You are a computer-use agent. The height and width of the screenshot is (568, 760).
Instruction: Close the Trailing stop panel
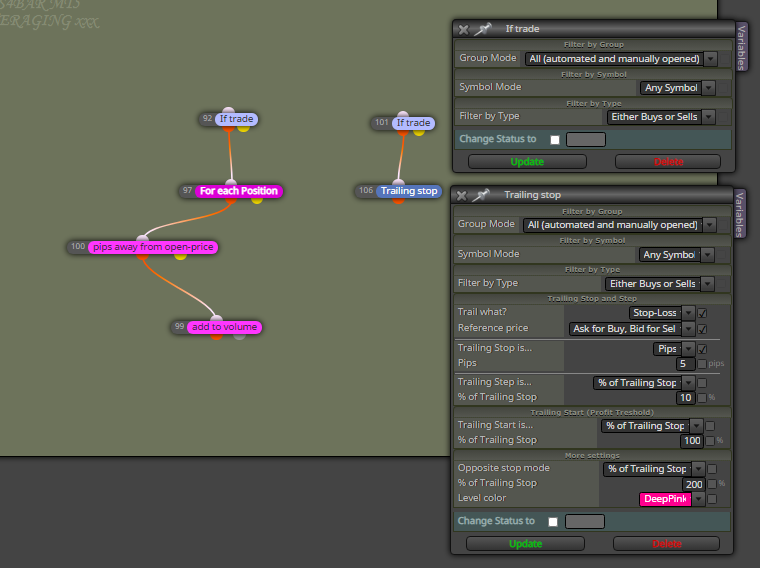(x=462, y=196)
